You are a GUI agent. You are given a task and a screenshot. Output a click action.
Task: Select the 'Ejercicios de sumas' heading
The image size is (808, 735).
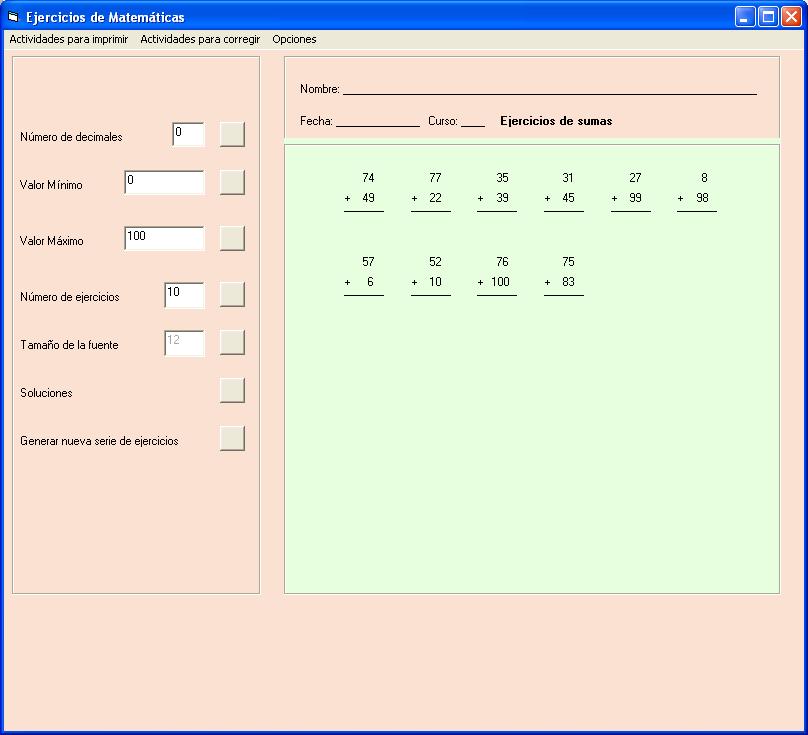pos(556,121)
